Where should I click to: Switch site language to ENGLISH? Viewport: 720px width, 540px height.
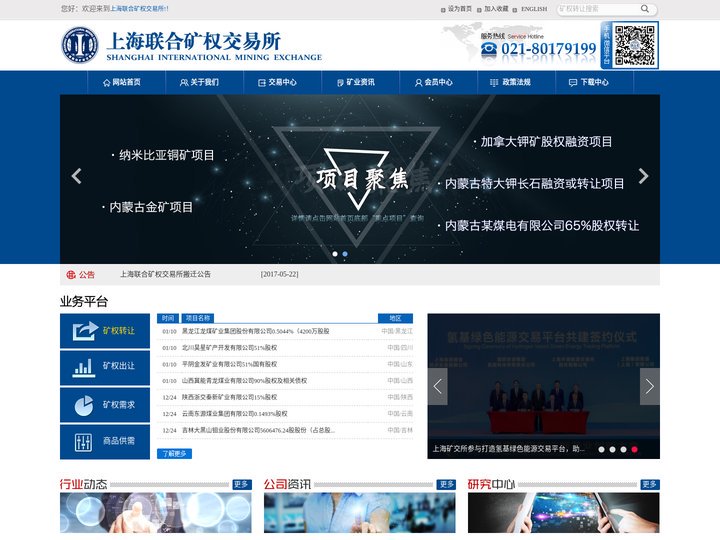pos(534,9)
